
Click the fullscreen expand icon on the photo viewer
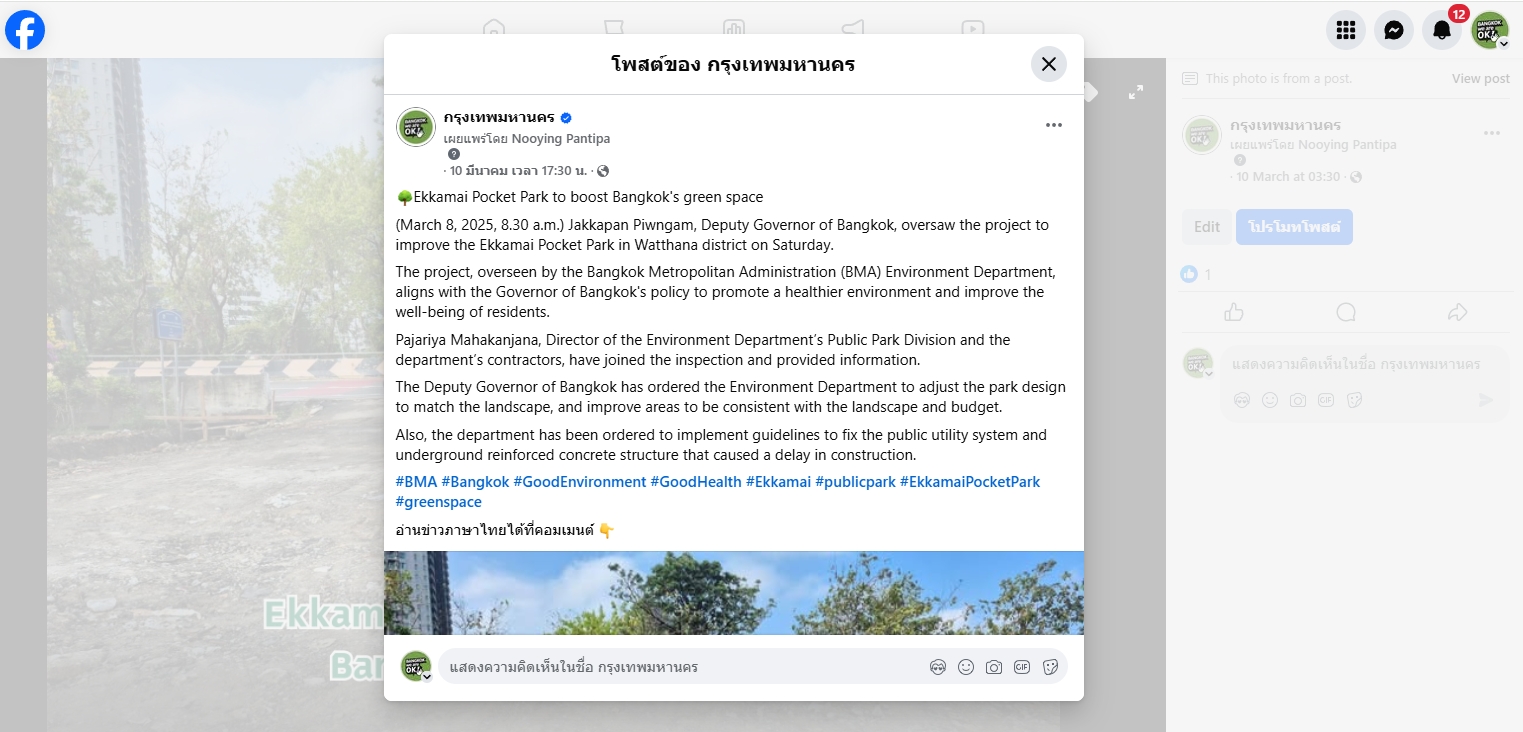1136,92
